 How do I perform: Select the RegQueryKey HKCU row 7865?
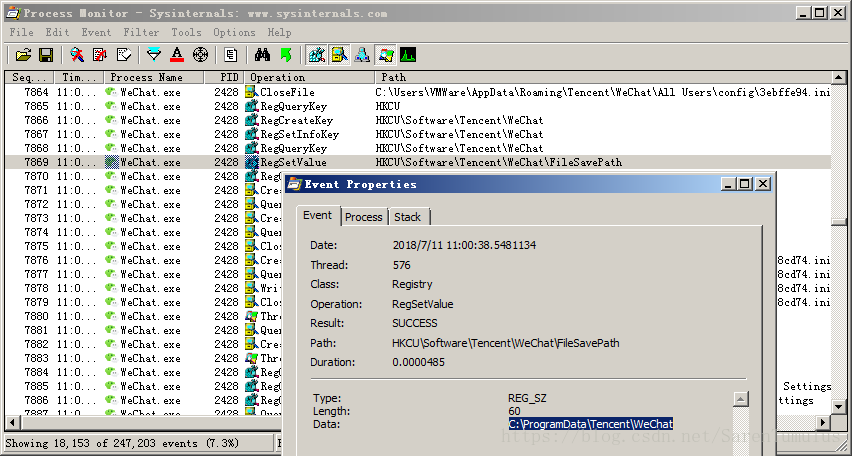[418, 107]
